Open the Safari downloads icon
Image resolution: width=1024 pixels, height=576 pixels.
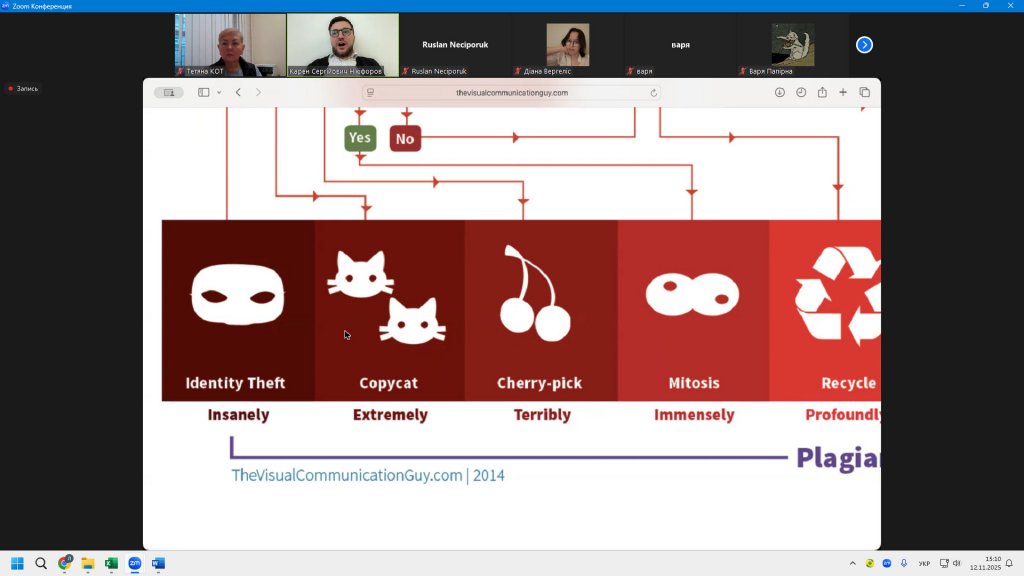coord(780,92)
